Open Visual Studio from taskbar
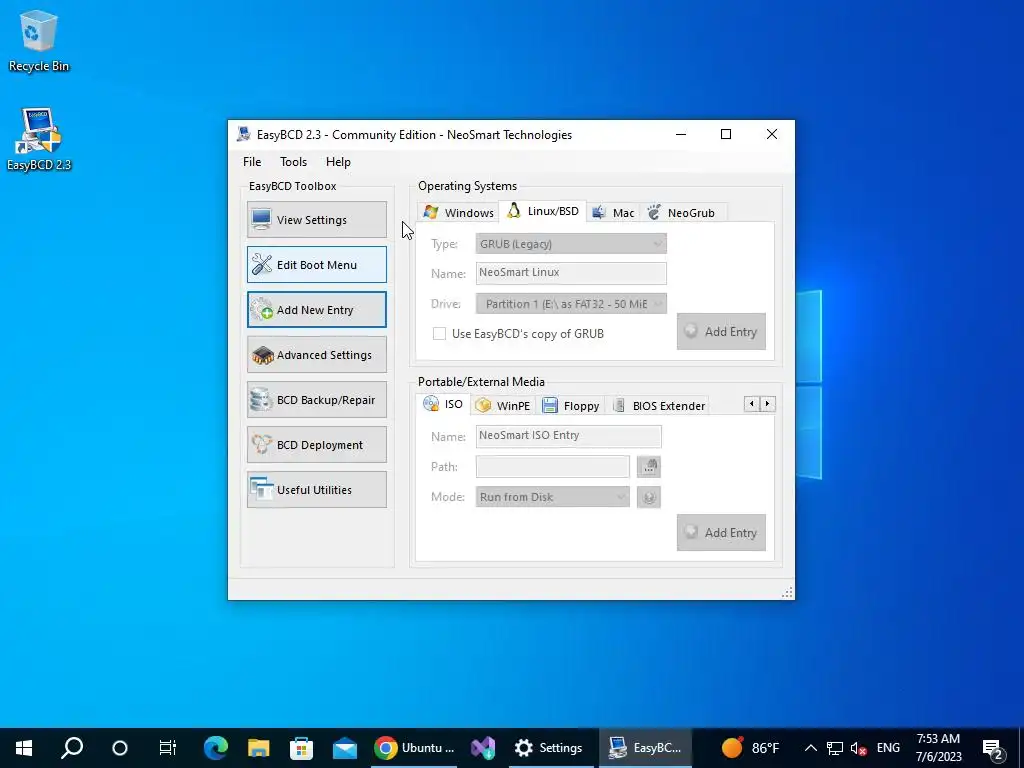The image size is (1024, 768). 483,748
